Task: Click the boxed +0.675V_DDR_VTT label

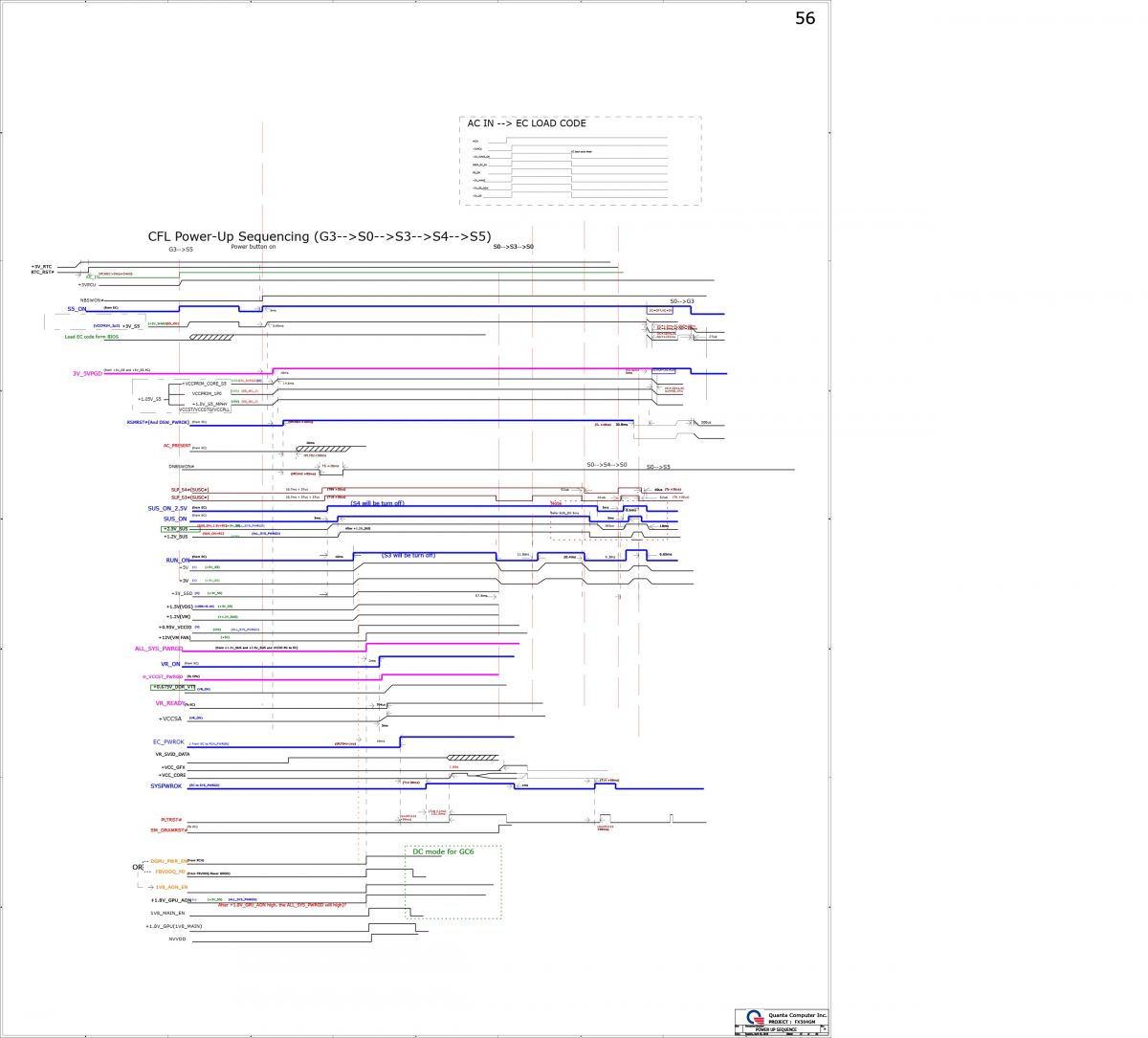Action: pyautogui.click(x=173, y=688)
